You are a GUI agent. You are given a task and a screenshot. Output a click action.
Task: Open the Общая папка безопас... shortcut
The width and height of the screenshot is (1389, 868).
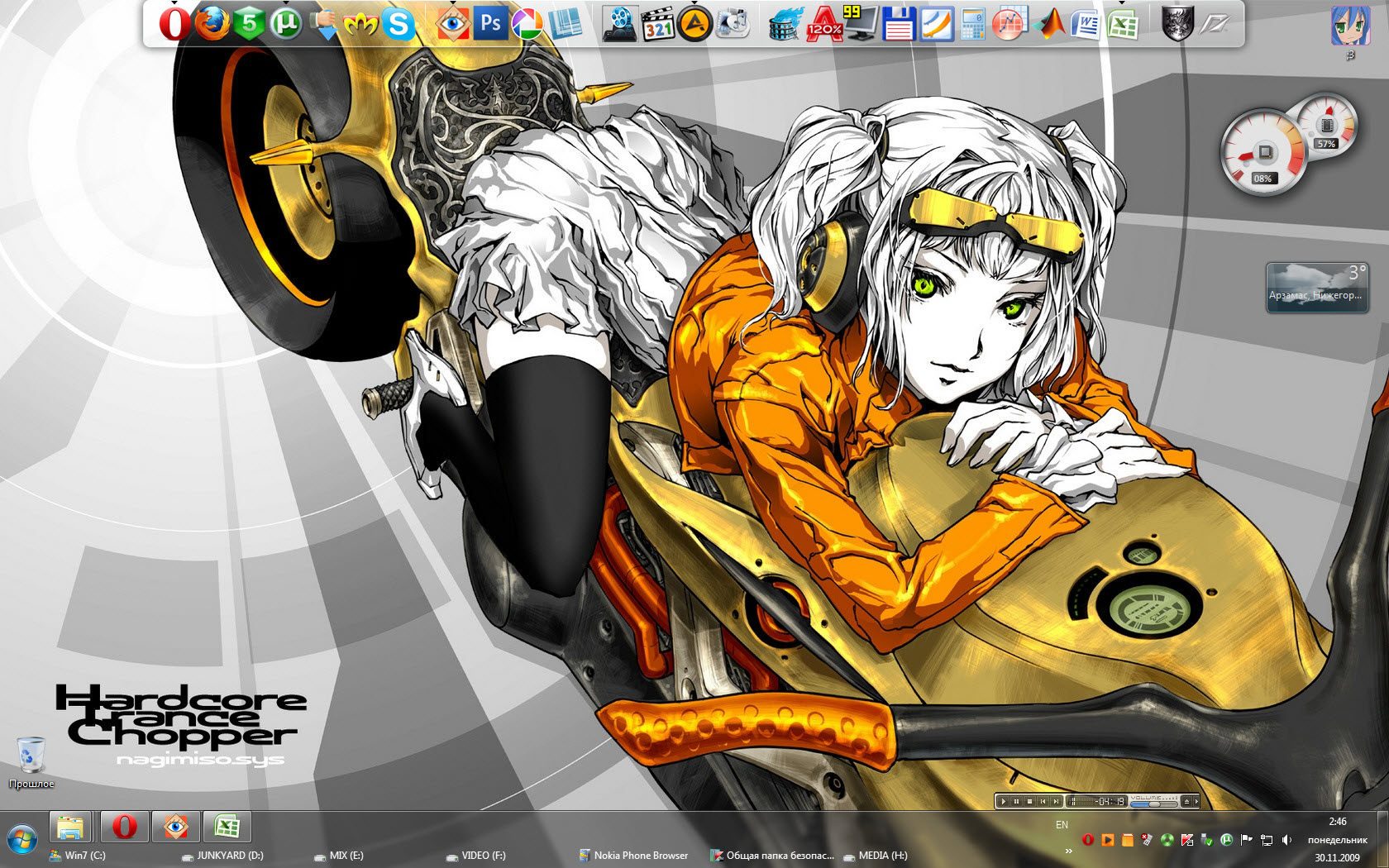[x=772, y=856]
